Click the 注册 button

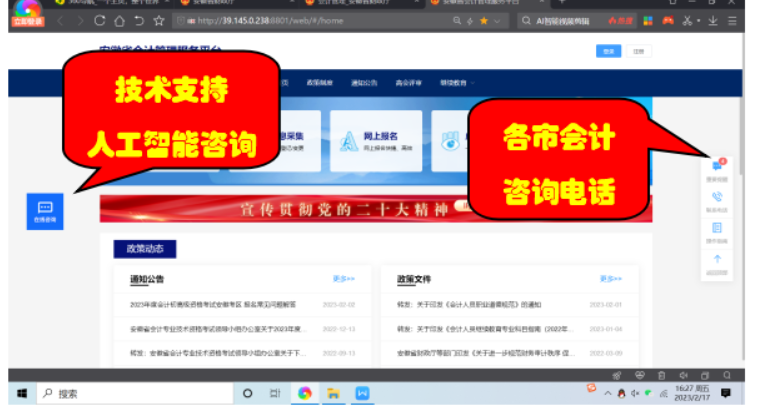click(639, 51)
